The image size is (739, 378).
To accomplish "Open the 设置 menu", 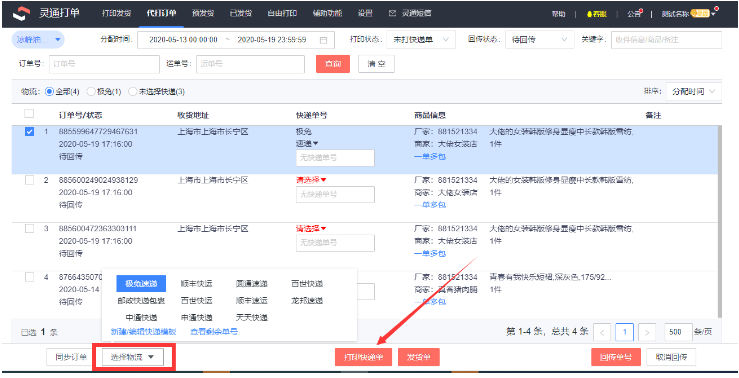I will click(365, 13).
